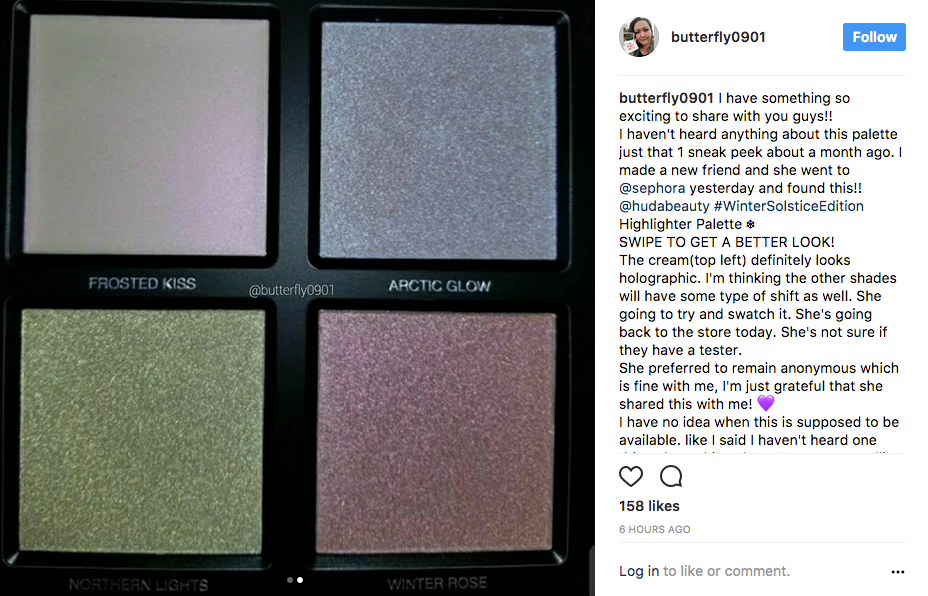
Task: Select the second carousel dot indicator
Action: (300, 580)
